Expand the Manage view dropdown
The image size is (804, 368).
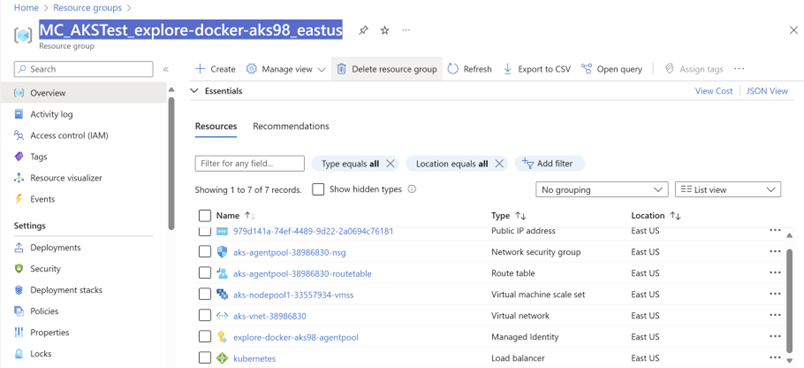coord(286,69)
